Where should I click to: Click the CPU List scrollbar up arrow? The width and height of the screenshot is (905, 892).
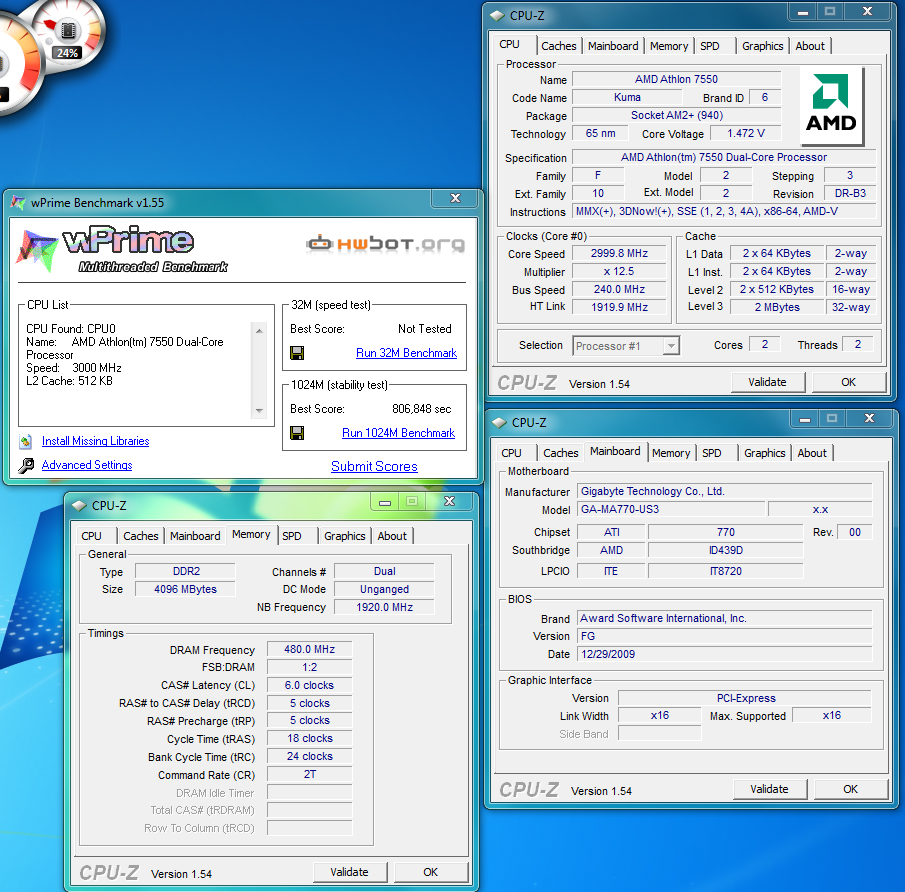coord(259,331)
